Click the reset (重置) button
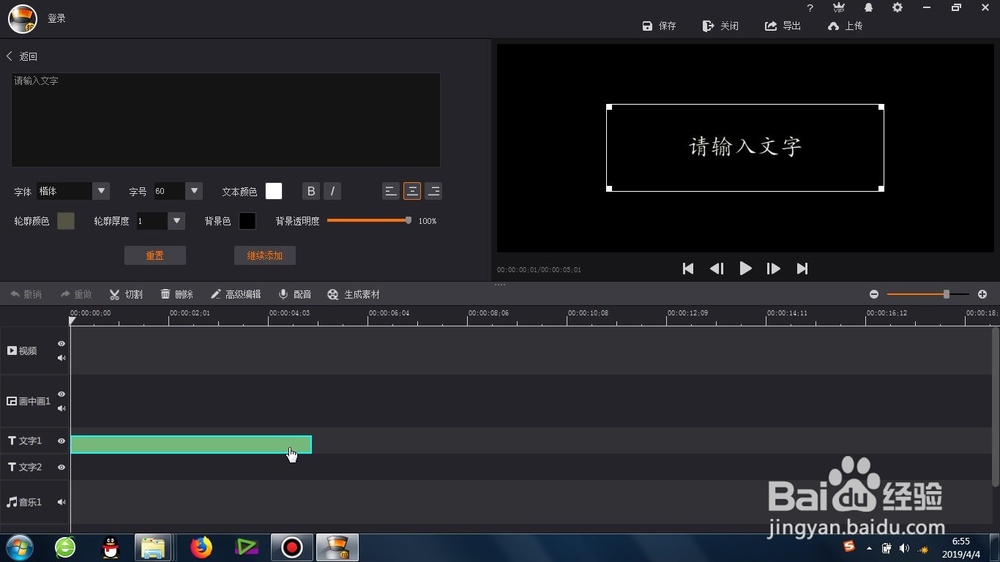This screenshot has height=562, width=1000. click(x=155, y=255)
